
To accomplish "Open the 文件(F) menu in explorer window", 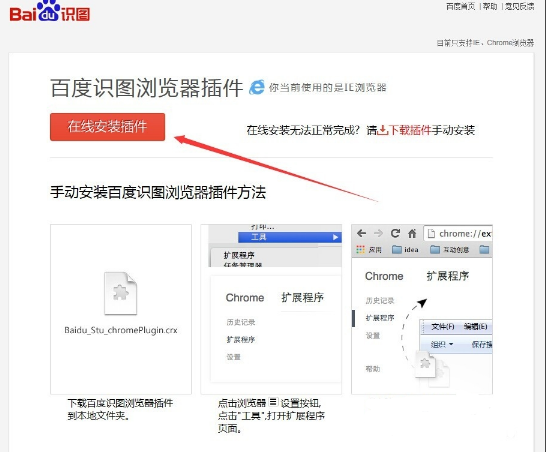I will click(443, 326).
